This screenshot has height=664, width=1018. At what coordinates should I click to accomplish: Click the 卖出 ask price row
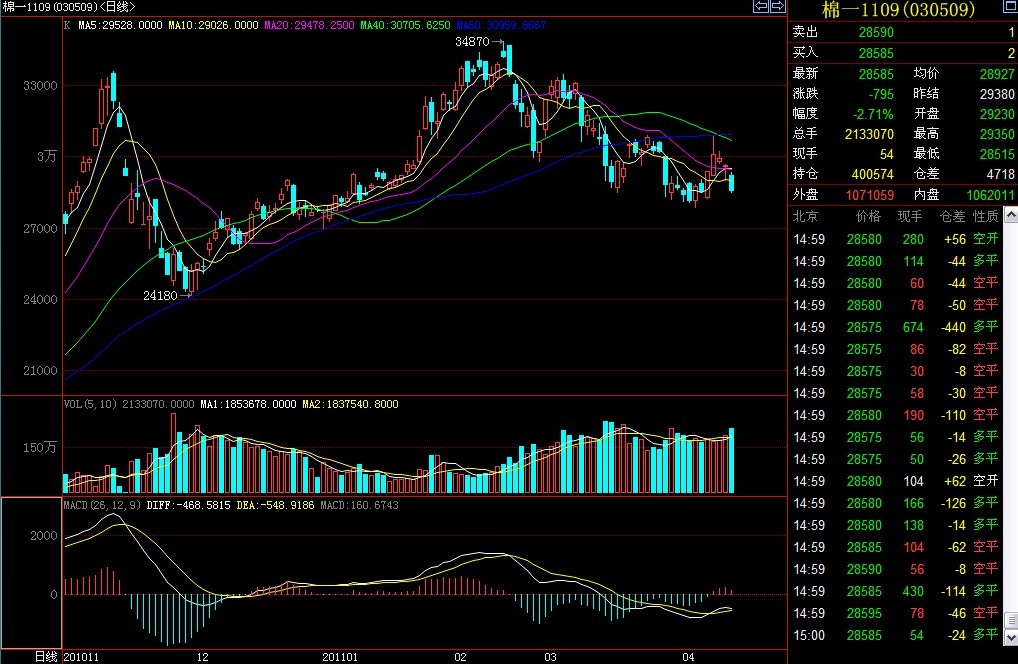pyautogui.click(x=902, y=33)
